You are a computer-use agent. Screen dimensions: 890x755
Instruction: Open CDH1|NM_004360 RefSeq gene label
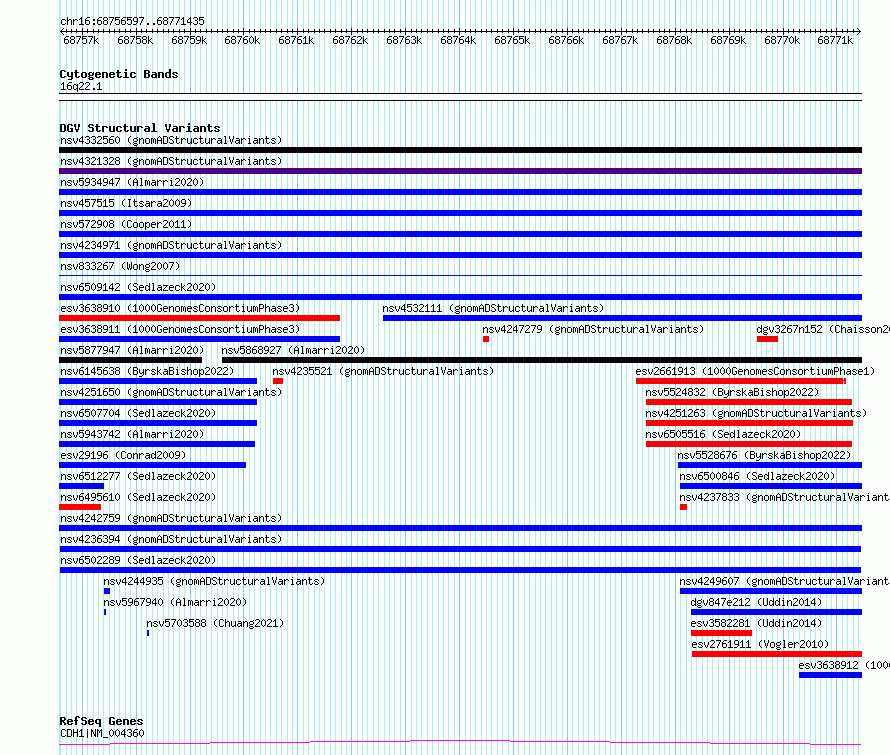coord(102,733)
